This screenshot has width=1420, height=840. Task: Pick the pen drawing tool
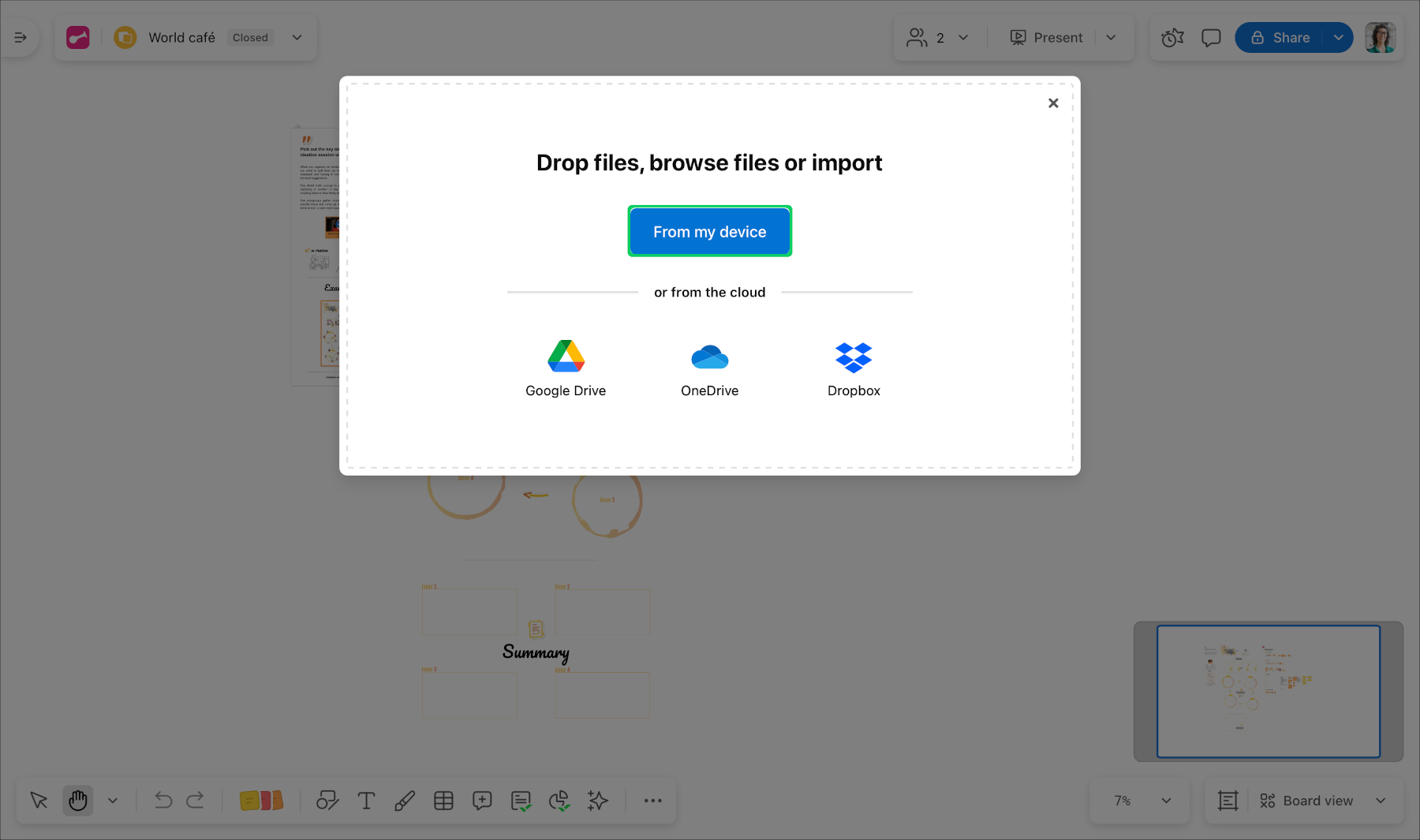click(x=405, y=801)
